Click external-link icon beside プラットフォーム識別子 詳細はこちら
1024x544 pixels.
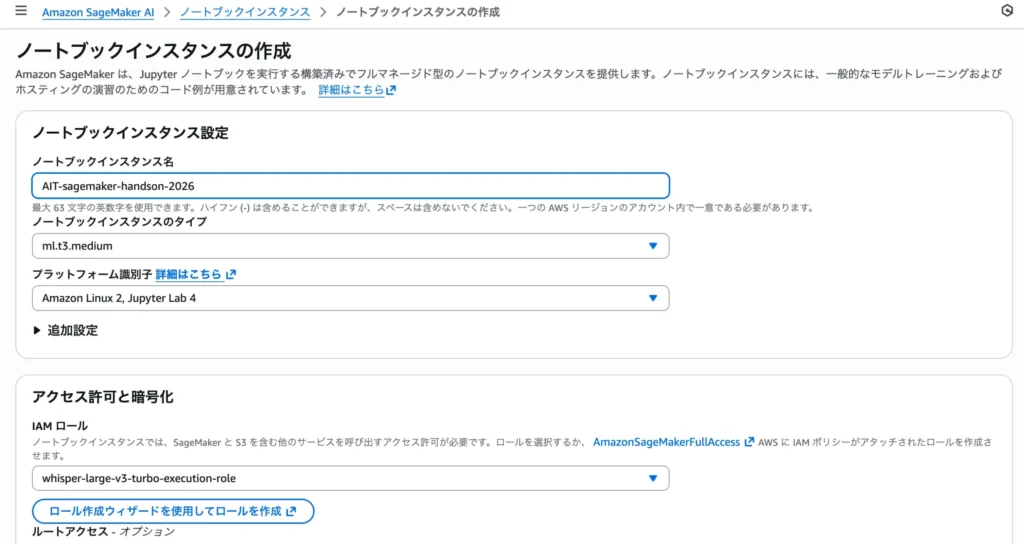coord(231,274)
